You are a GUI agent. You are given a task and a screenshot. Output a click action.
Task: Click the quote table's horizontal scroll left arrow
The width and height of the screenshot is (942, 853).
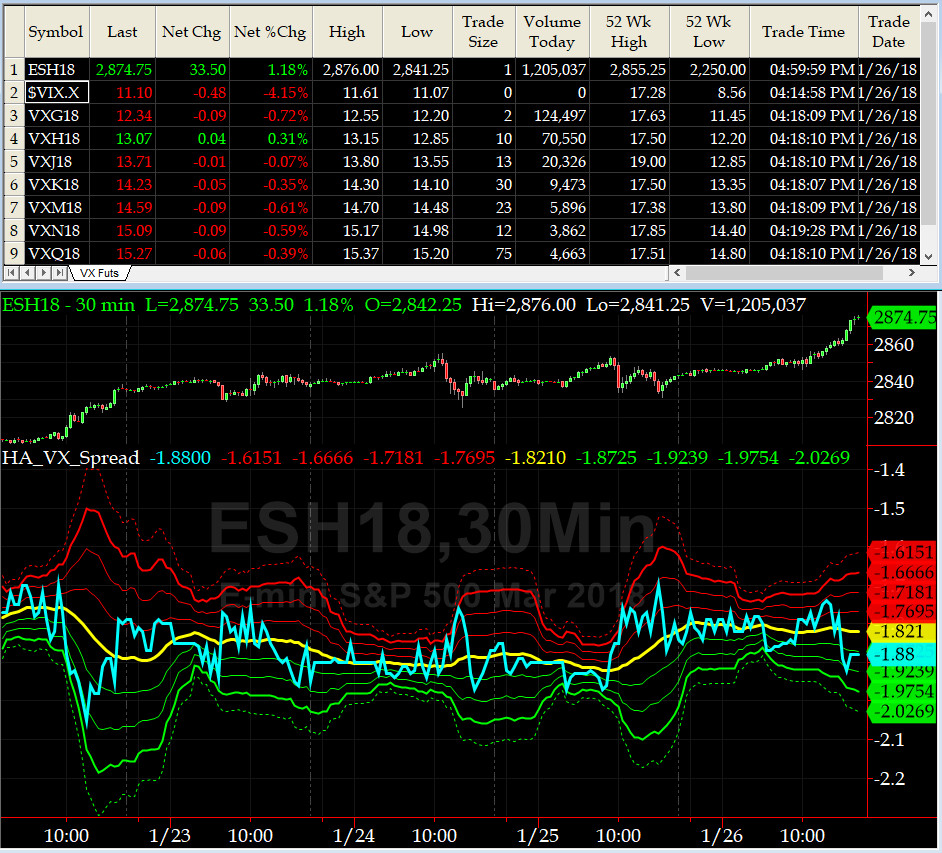(x=677, y=273)
